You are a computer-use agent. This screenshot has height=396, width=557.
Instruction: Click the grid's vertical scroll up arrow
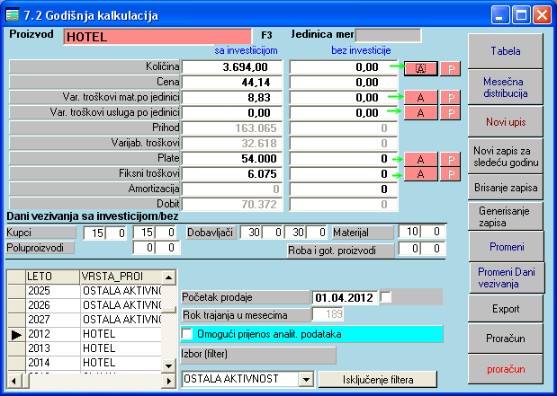(169, 277)
